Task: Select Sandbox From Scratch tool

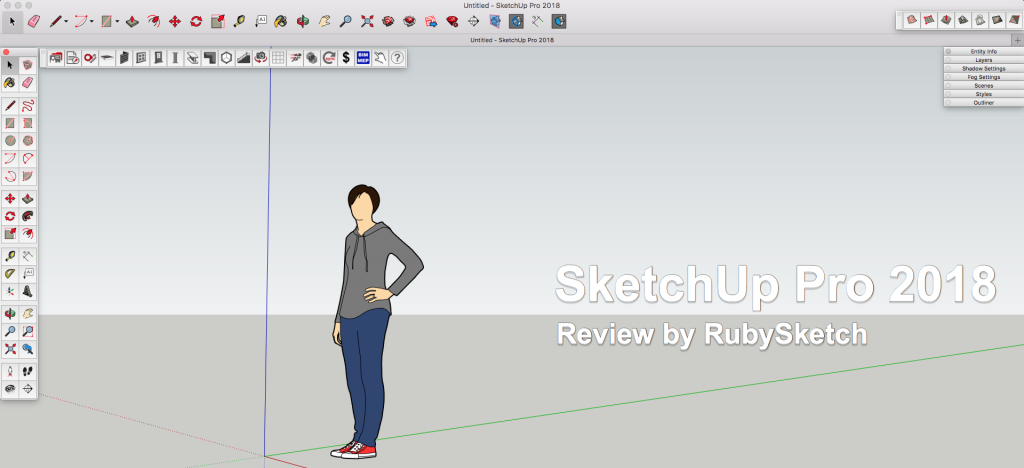Action: (x=929, y=20)
